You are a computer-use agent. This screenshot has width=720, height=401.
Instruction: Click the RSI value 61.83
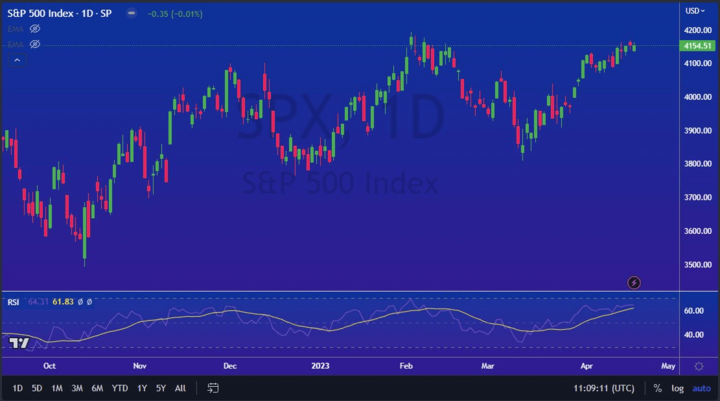pyautogui.click(x=63, y=302)
